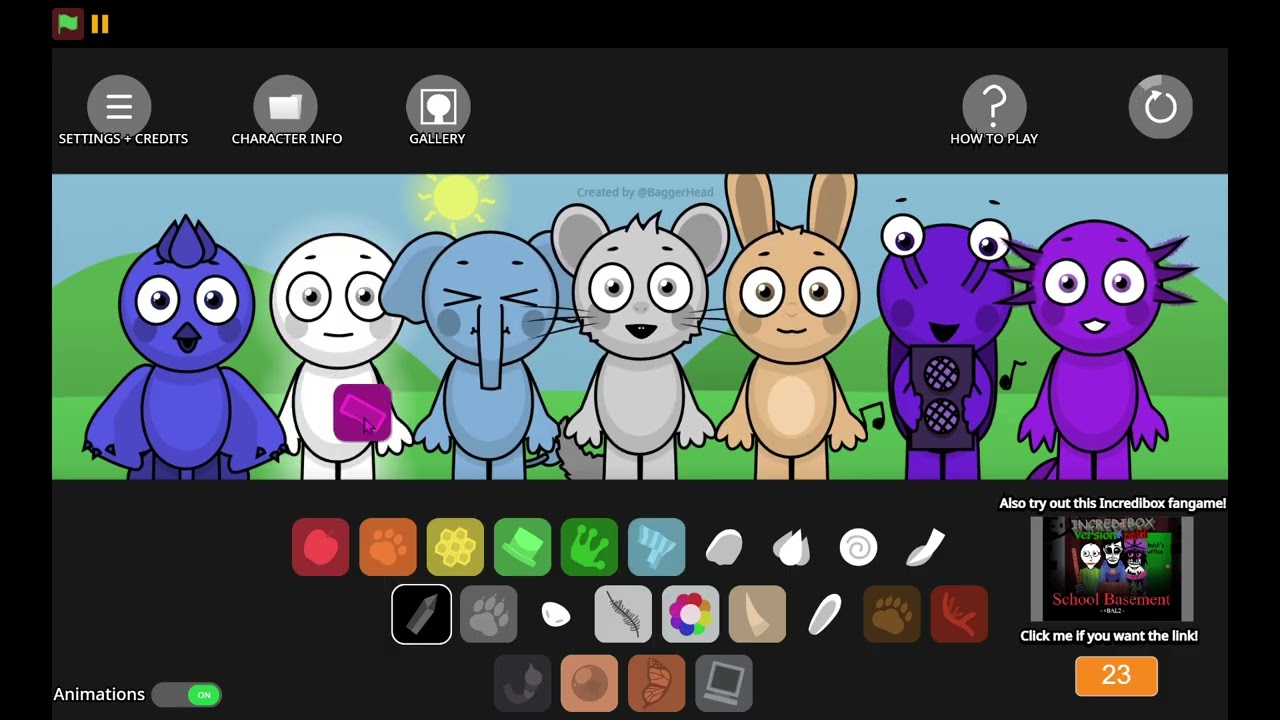This screenshot has height=720, width=1280.
Task: Choose the yellow honeycomb icon
Action: (x=455, y=547)
